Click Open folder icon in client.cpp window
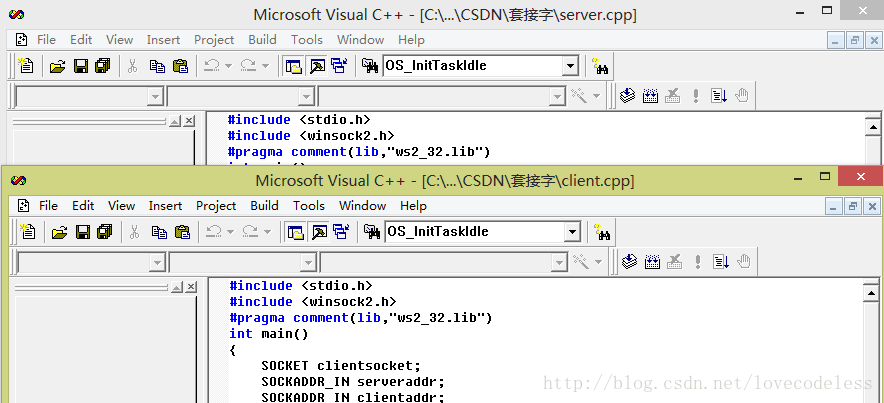Image resolution: width=884 pixels, height=403 pixels. point(59,232)
